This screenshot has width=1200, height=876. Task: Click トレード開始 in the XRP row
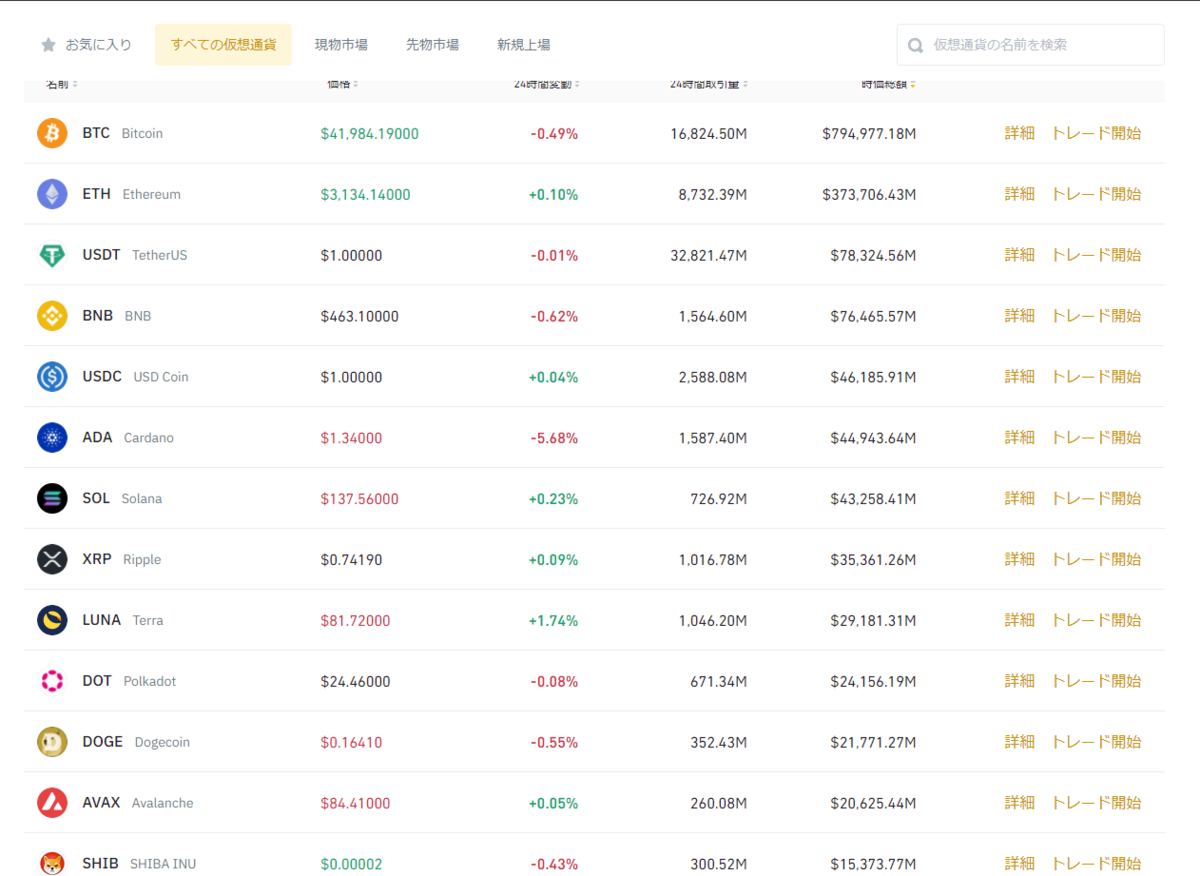pos(1096,559)
